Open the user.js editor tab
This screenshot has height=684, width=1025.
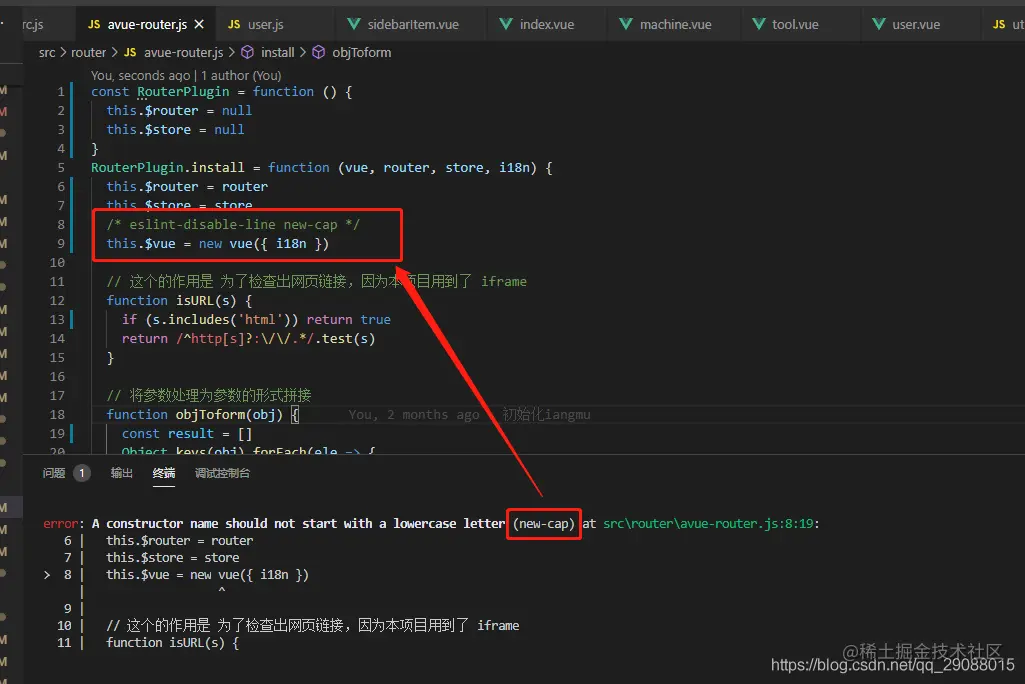coord(265,24)
